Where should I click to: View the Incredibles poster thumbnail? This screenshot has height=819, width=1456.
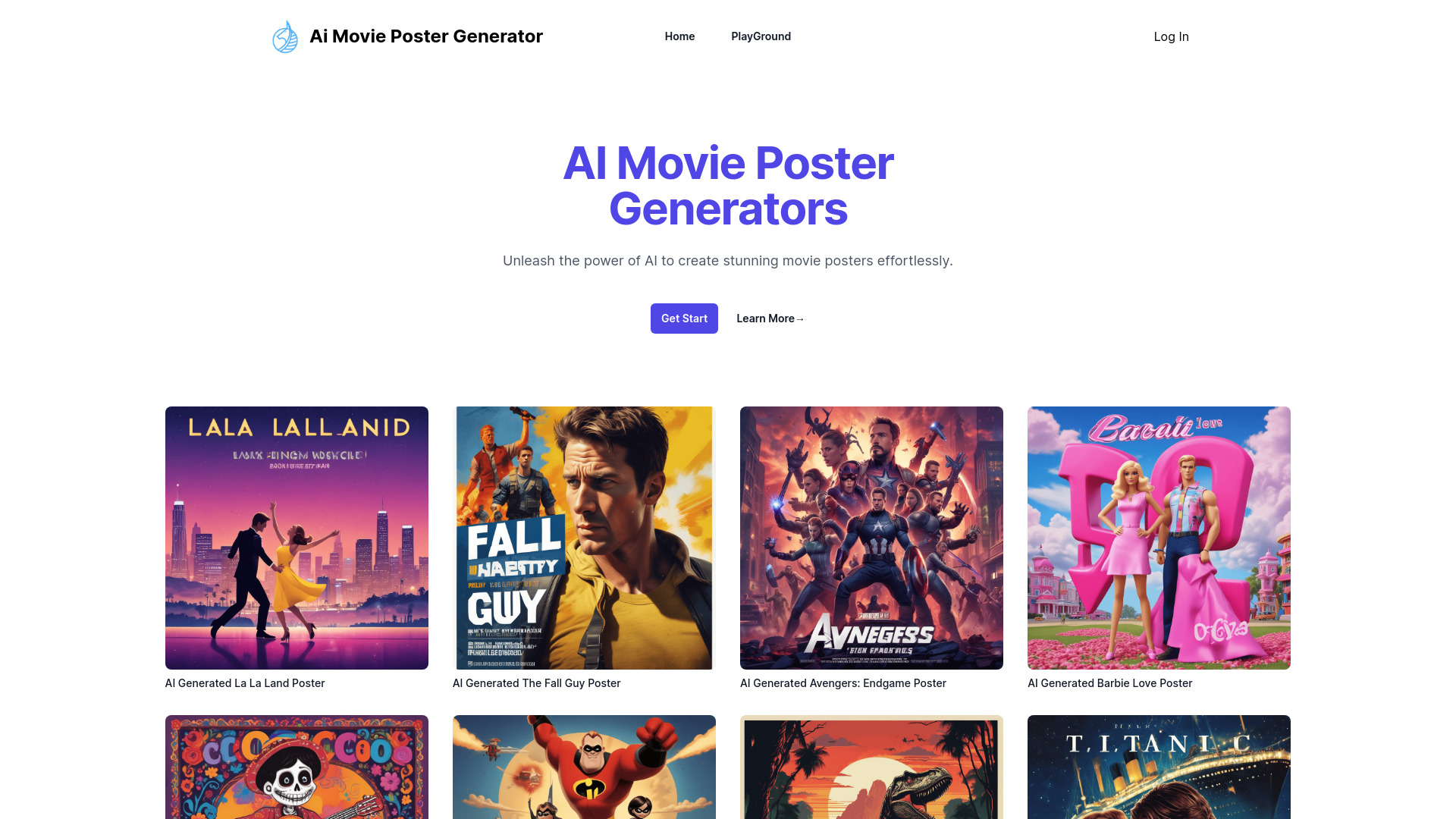tap(584, 767)
